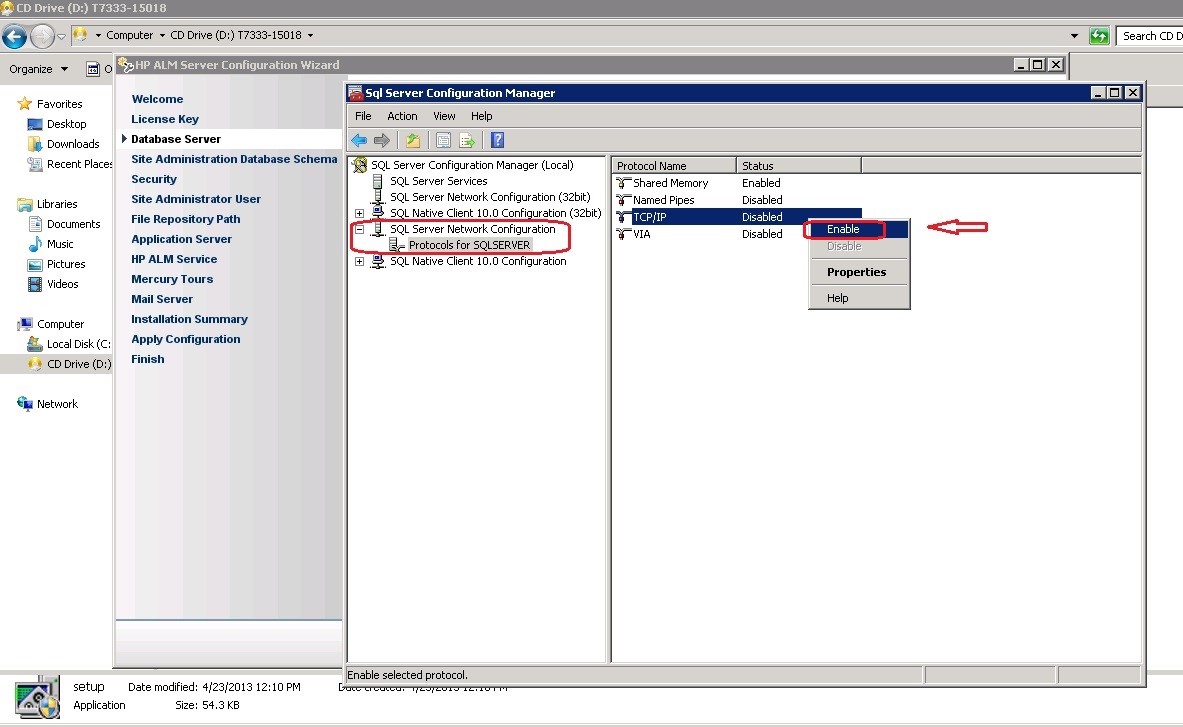Click the VIA protocol icon

(623, 234)
